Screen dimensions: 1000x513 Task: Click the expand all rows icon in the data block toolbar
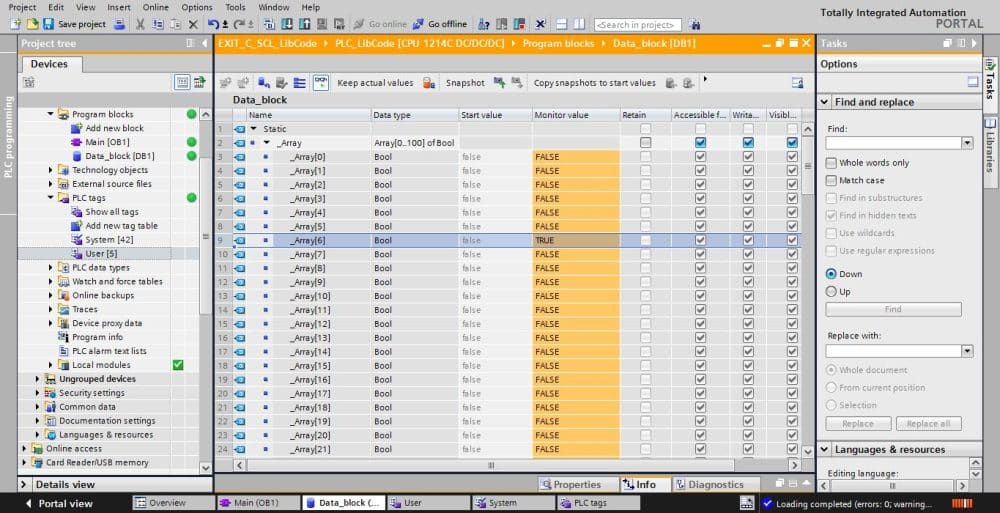[x=299, y=83]
